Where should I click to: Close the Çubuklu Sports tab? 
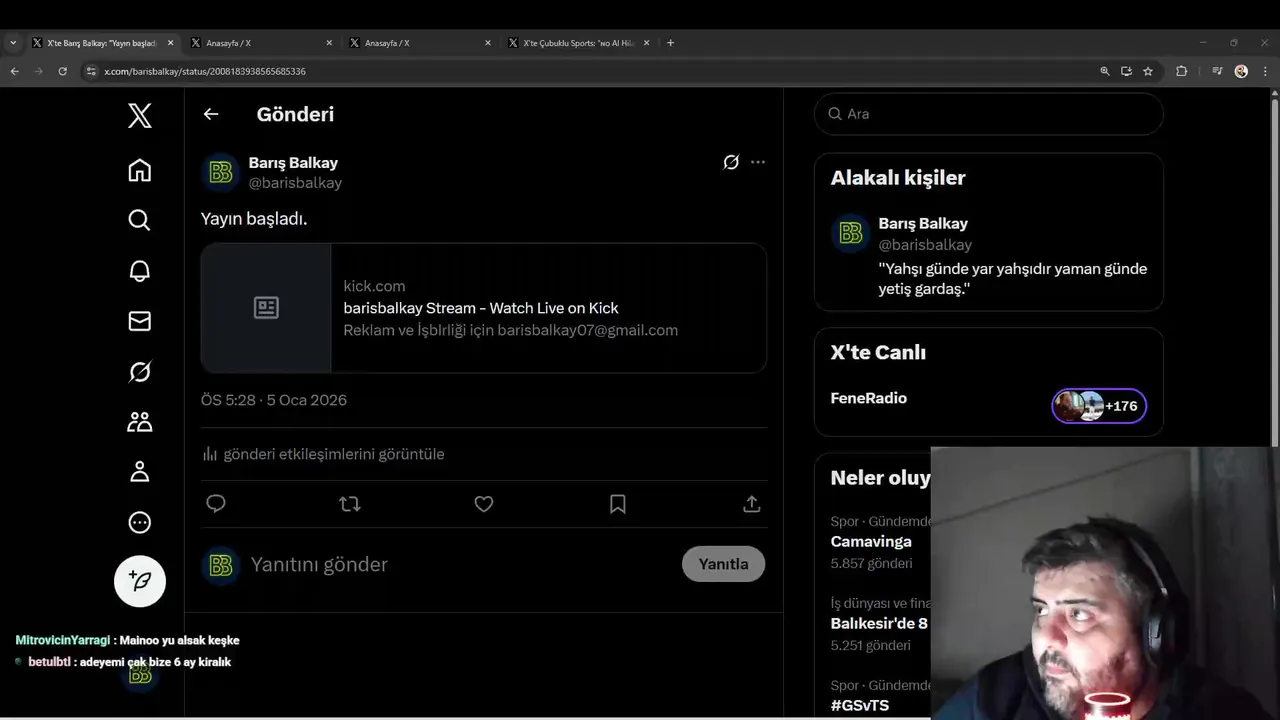646,43
